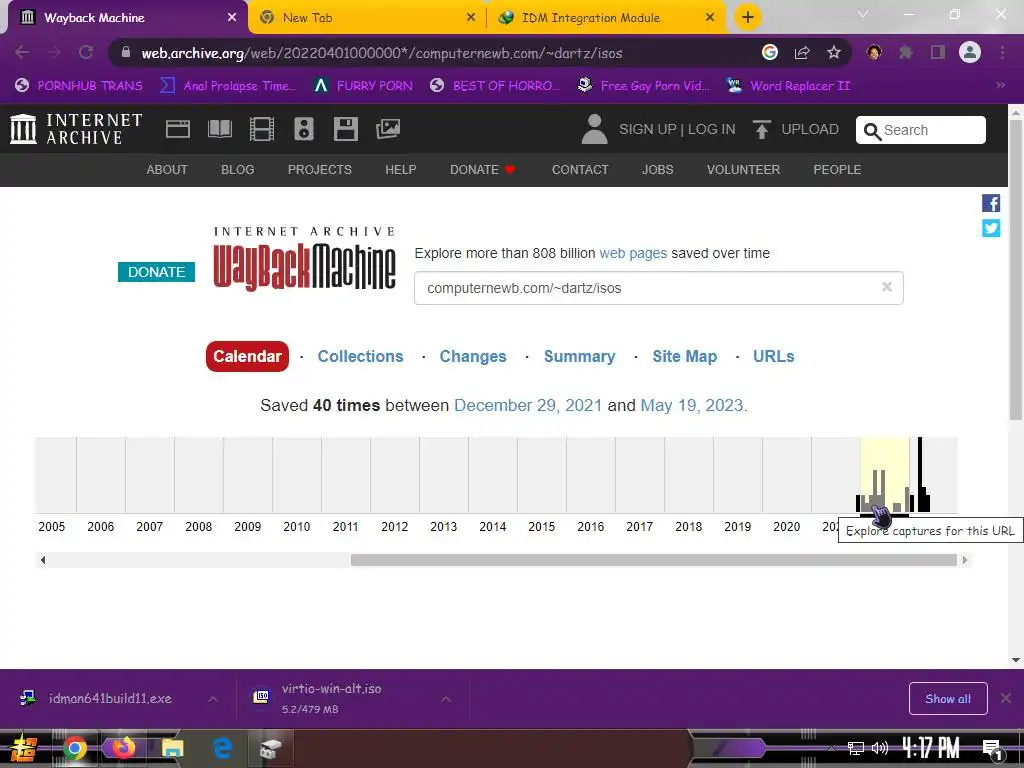1024x768 pixels.
Task: Open Chrome profile avatar
Action: pyautogui.click(x=970, y=52)
